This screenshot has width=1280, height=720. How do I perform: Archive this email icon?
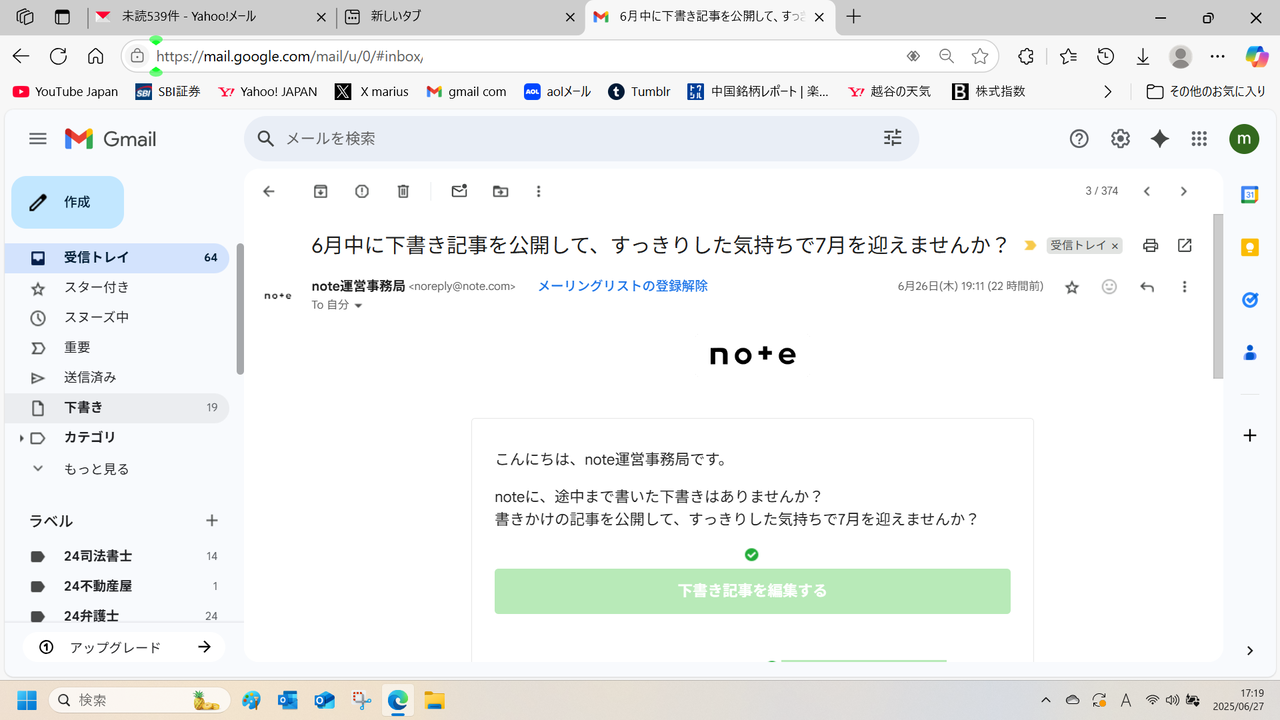(x=320, y=191)
